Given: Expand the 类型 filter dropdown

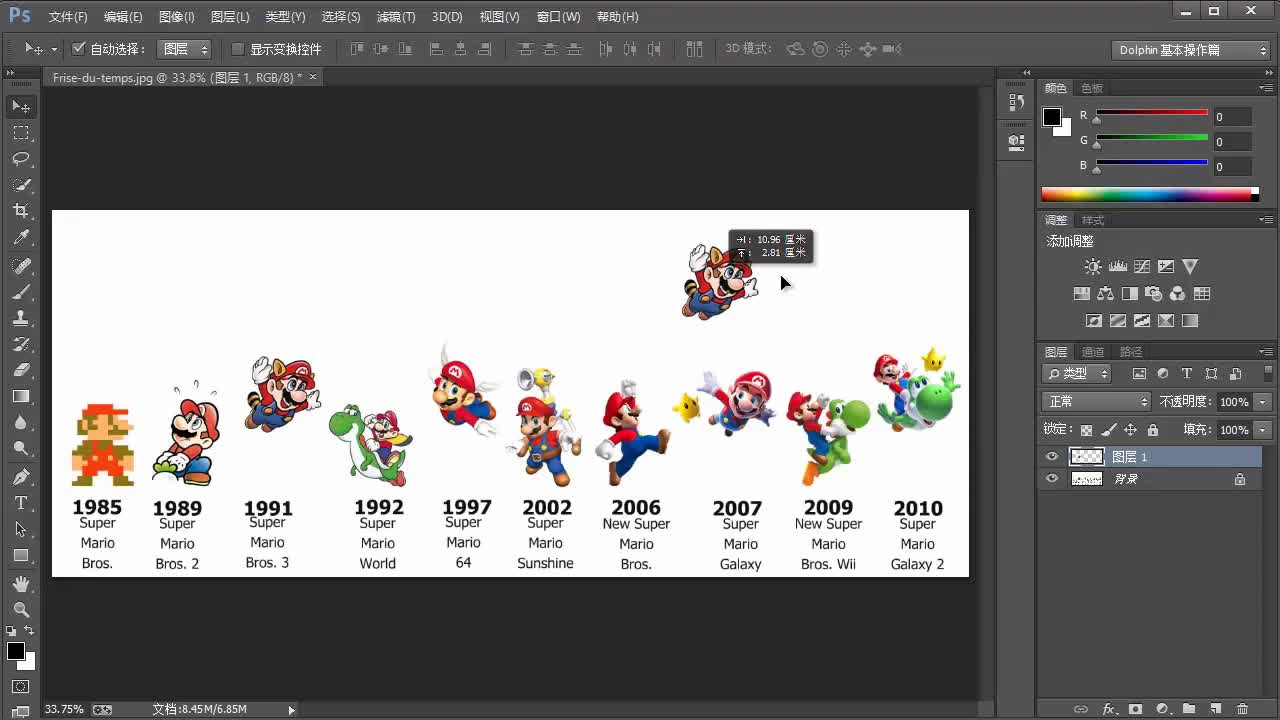Looking at the screenshot, I should click(1103, 372).
